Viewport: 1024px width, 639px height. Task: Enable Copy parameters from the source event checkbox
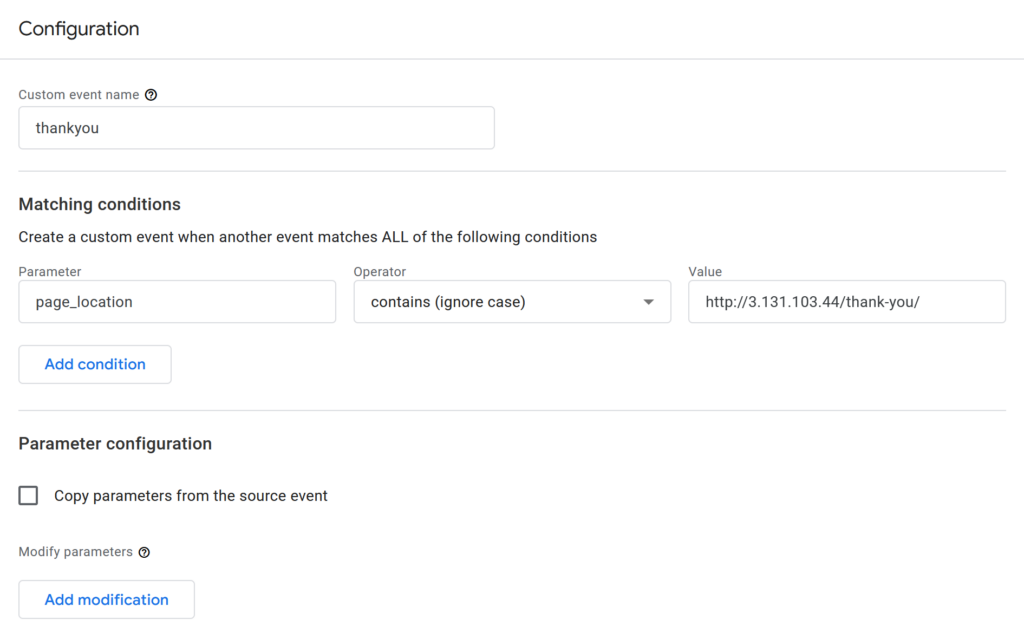pos(29,496)
